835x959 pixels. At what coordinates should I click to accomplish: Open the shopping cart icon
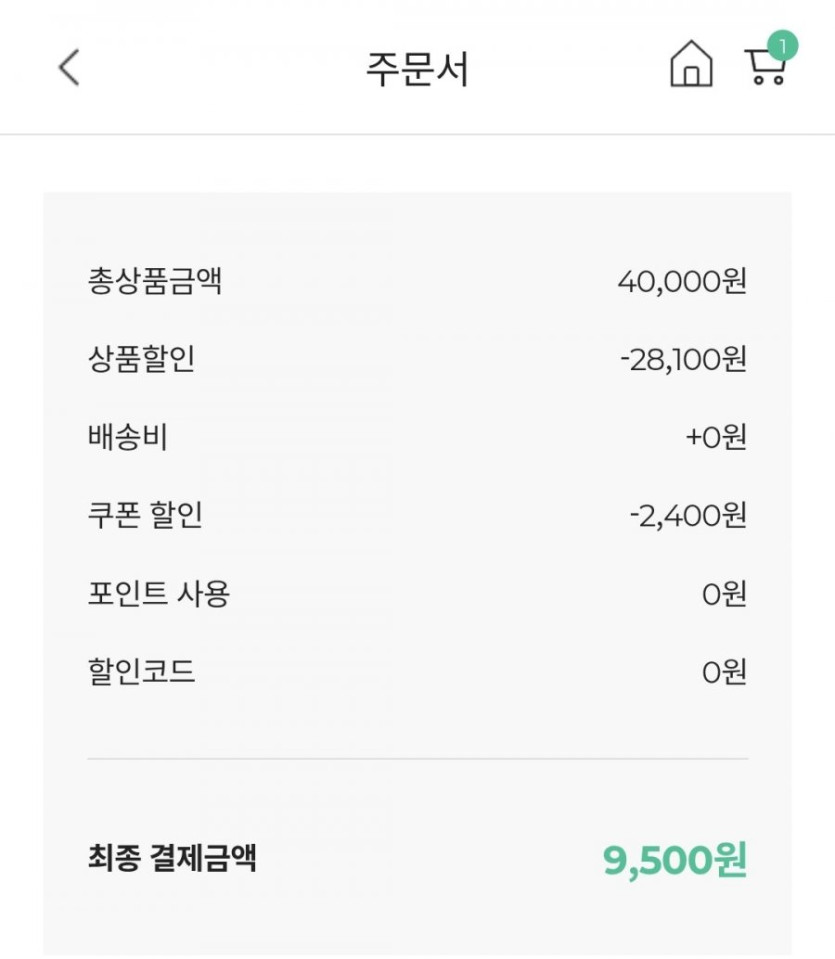tap(764, 68)
